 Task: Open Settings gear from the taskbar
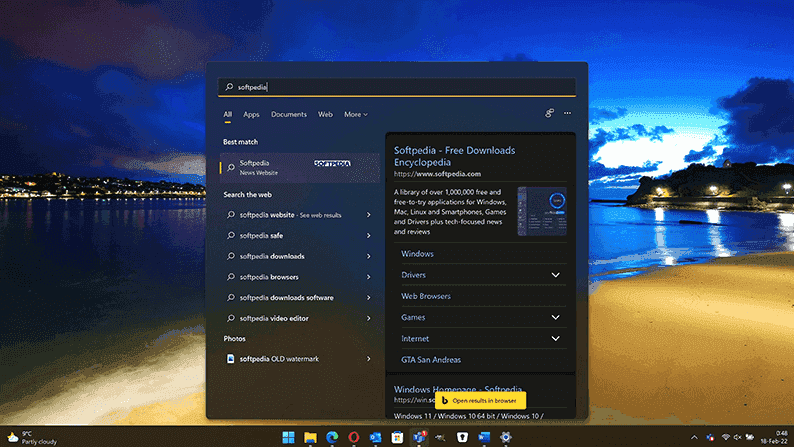505,437
